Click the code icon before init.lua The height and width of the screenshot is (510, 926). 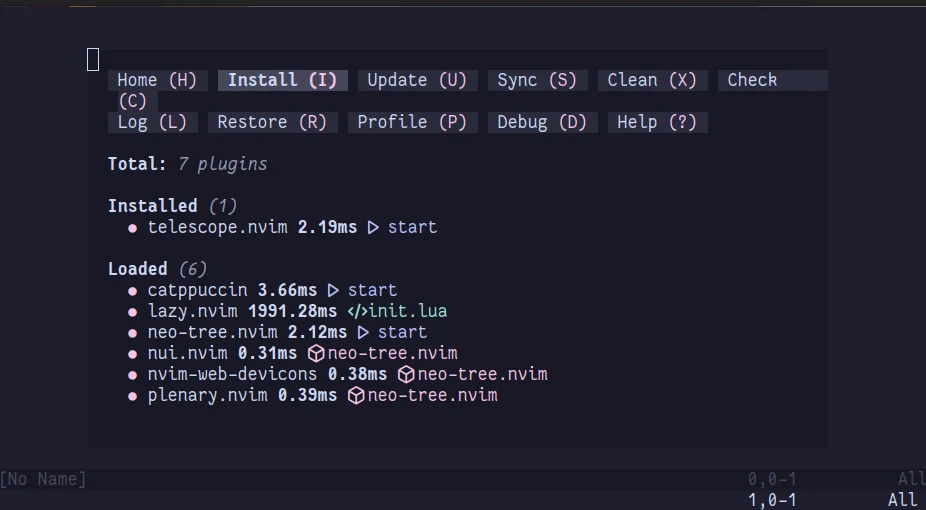[x=357, y=311]
